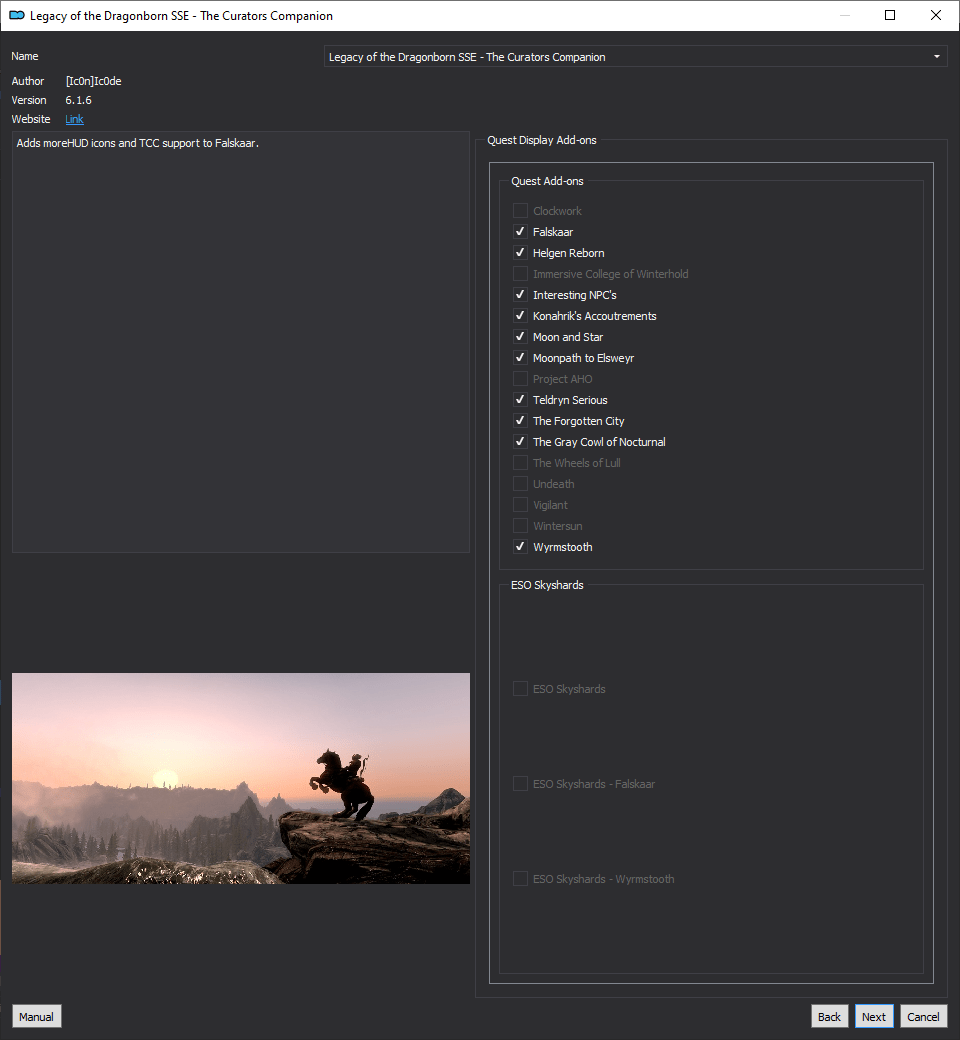Click the Wintersun checkbox
The width and height of the screenshot is (960, 1040).
520,526
